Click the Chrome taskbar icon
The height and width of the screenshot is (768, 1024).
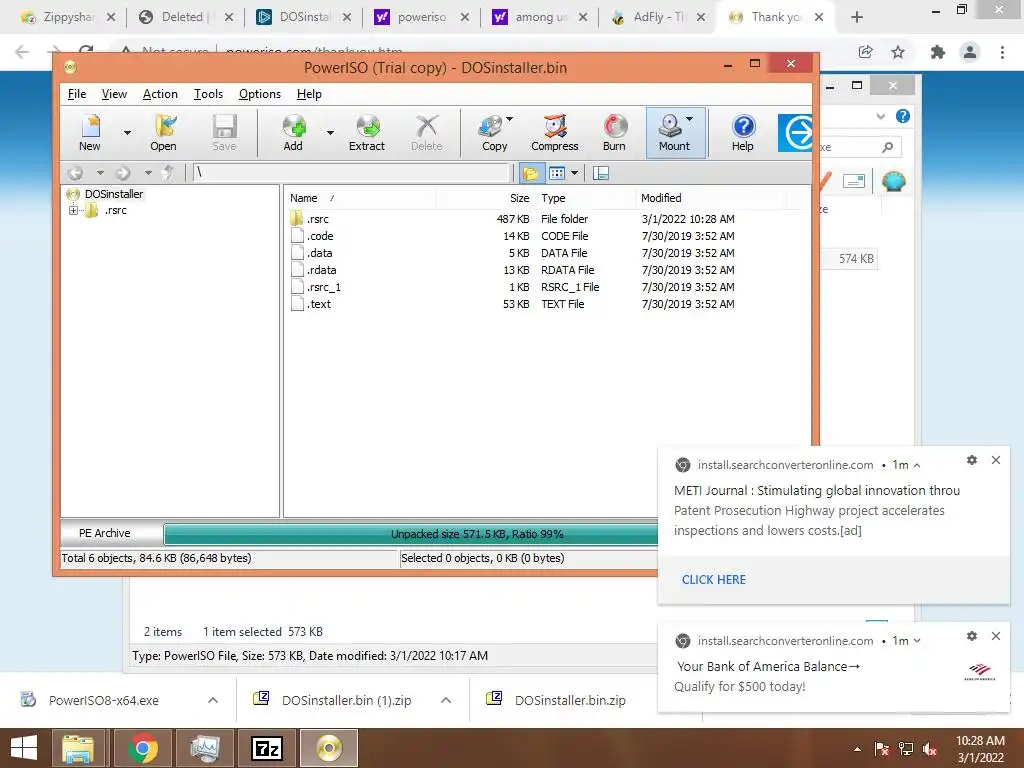[x=142, y=748]
